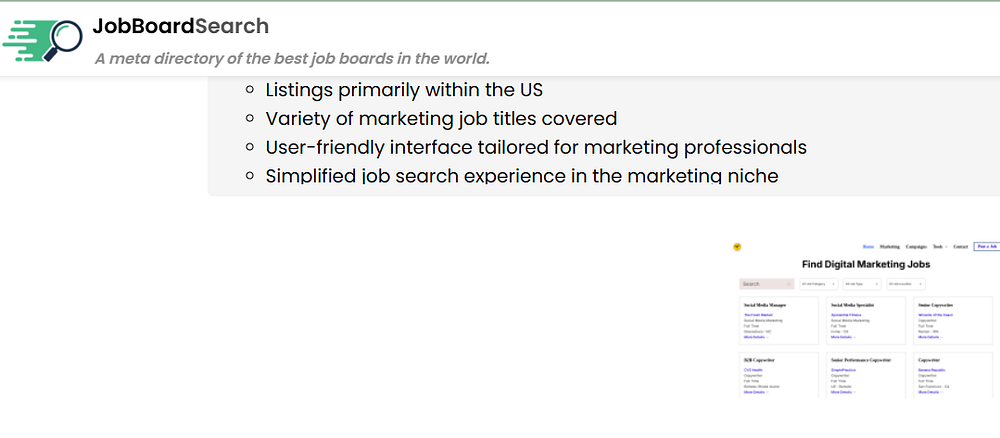Open the Social Media Manager job card

coord(765,305)
